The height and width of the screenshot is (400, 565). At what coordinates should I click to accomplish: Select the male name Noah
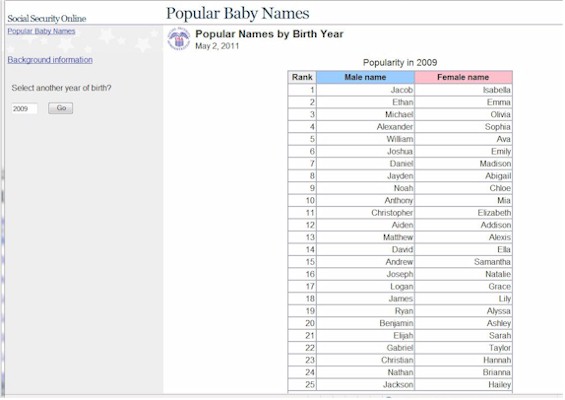coord(403,188)
